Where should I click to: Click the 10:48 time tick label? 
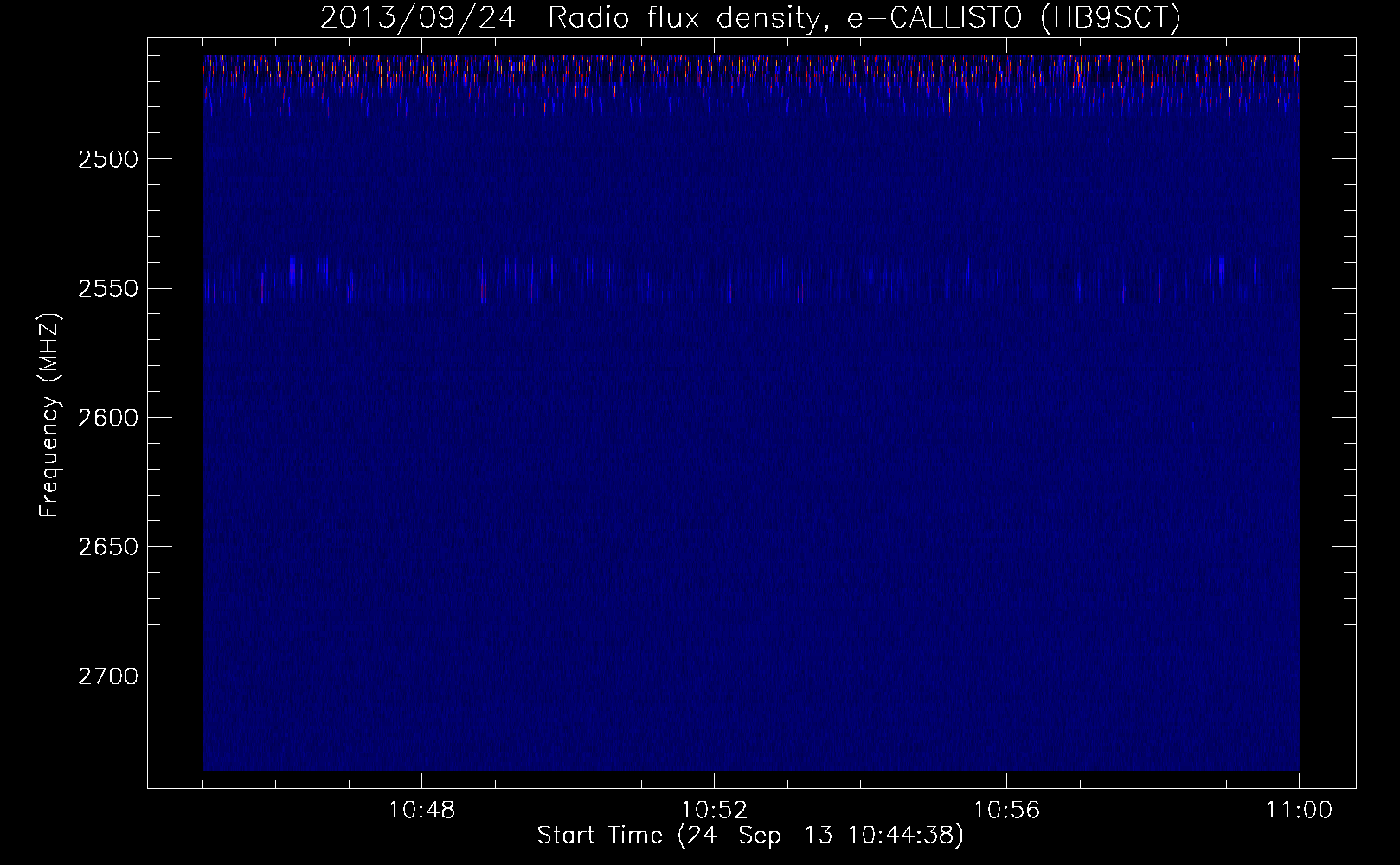pos(421,811)
